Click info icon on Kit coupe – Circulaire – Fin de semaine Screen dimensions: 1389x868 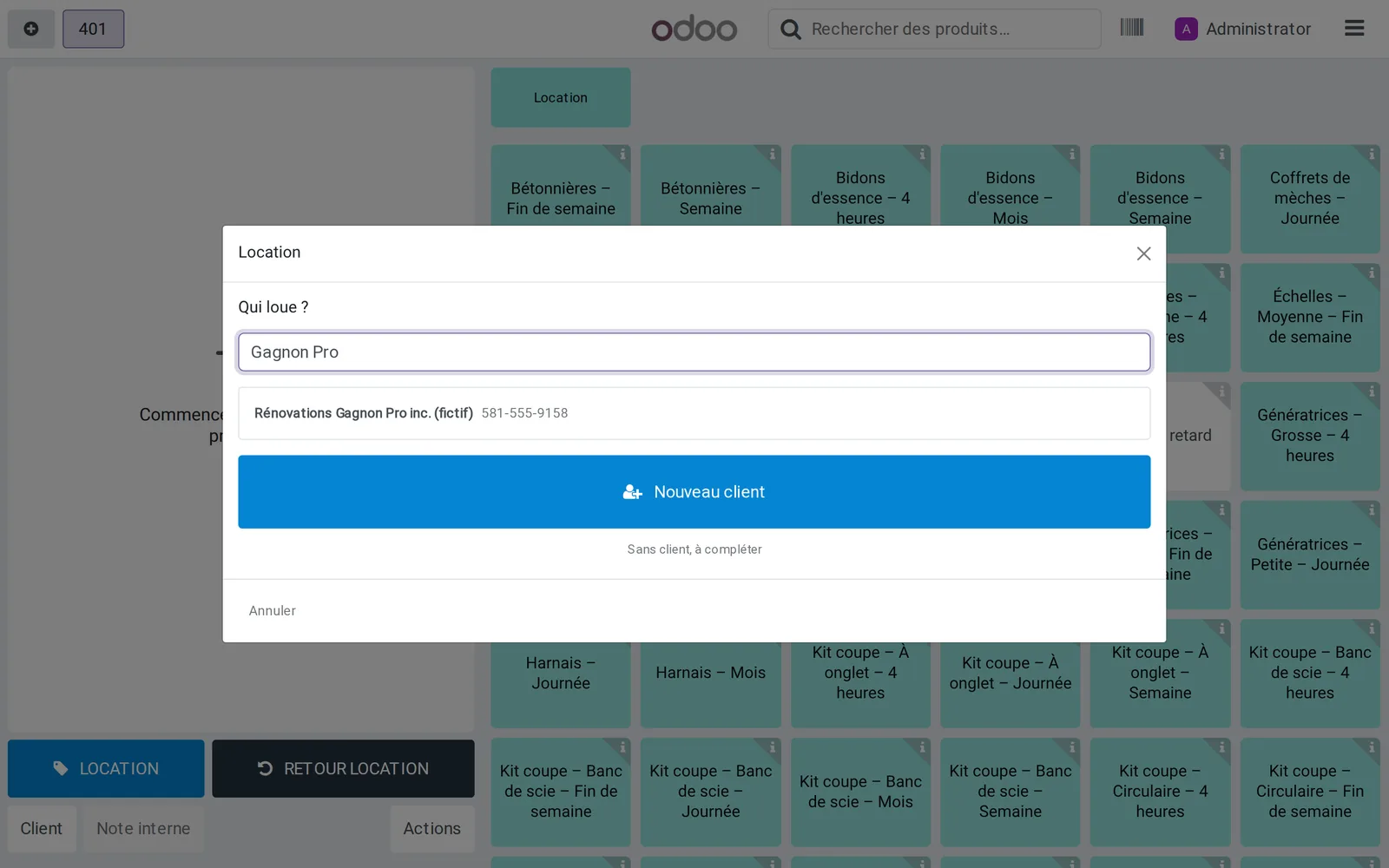(x=1372, y=747)
